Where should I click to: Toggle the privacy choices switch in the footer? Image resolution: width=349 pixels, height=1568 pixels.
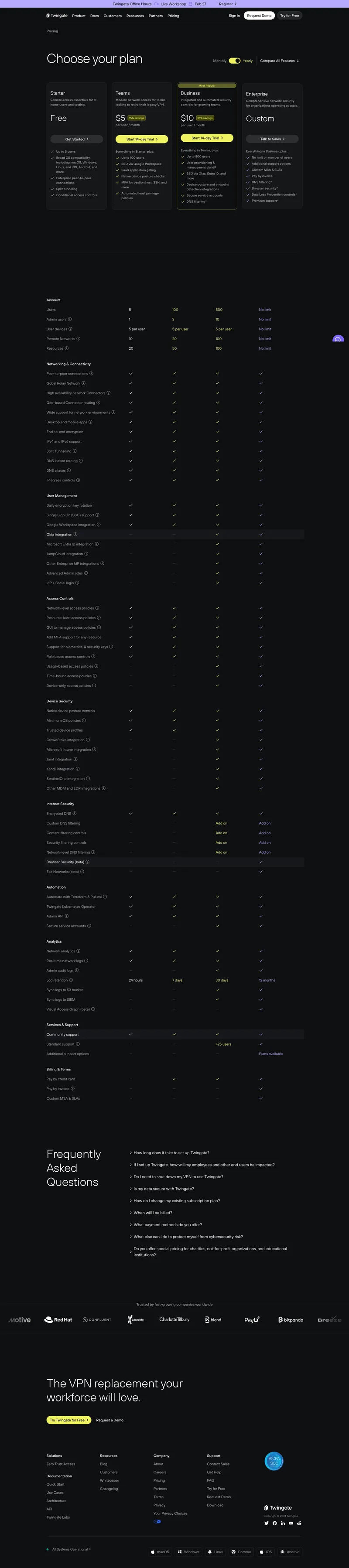pyautogui.click(x=157, y=1521)
